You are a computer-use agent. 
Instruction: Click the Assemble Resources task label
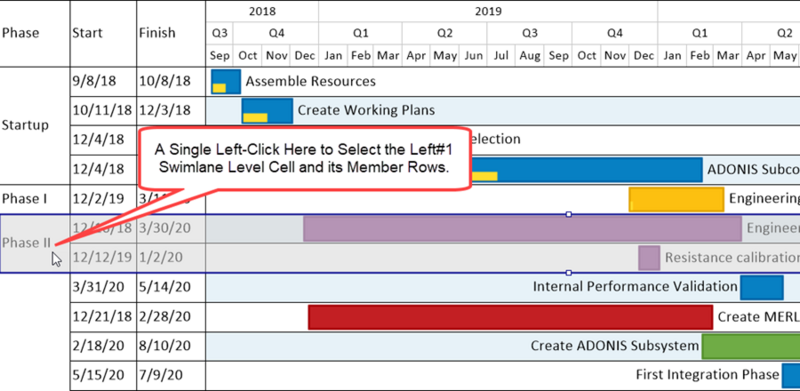click(x=311, y=82)
